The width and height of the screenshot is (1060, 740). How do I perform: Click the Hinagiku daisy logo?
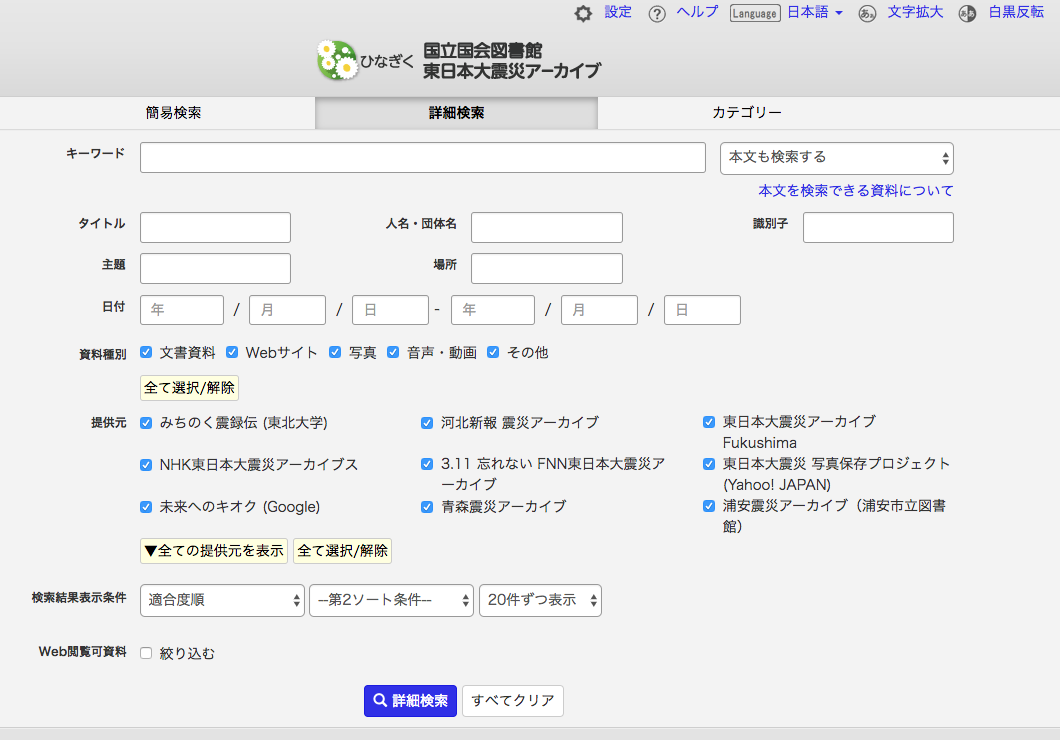pyautogui.click(x=337, y=60)
